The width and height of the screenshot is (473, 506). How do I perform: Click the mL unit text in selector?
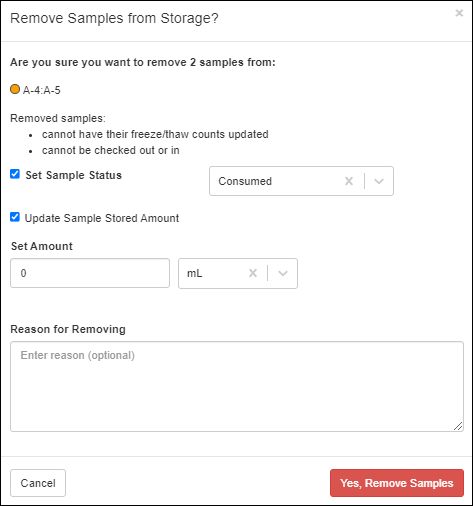click(195, 273)
